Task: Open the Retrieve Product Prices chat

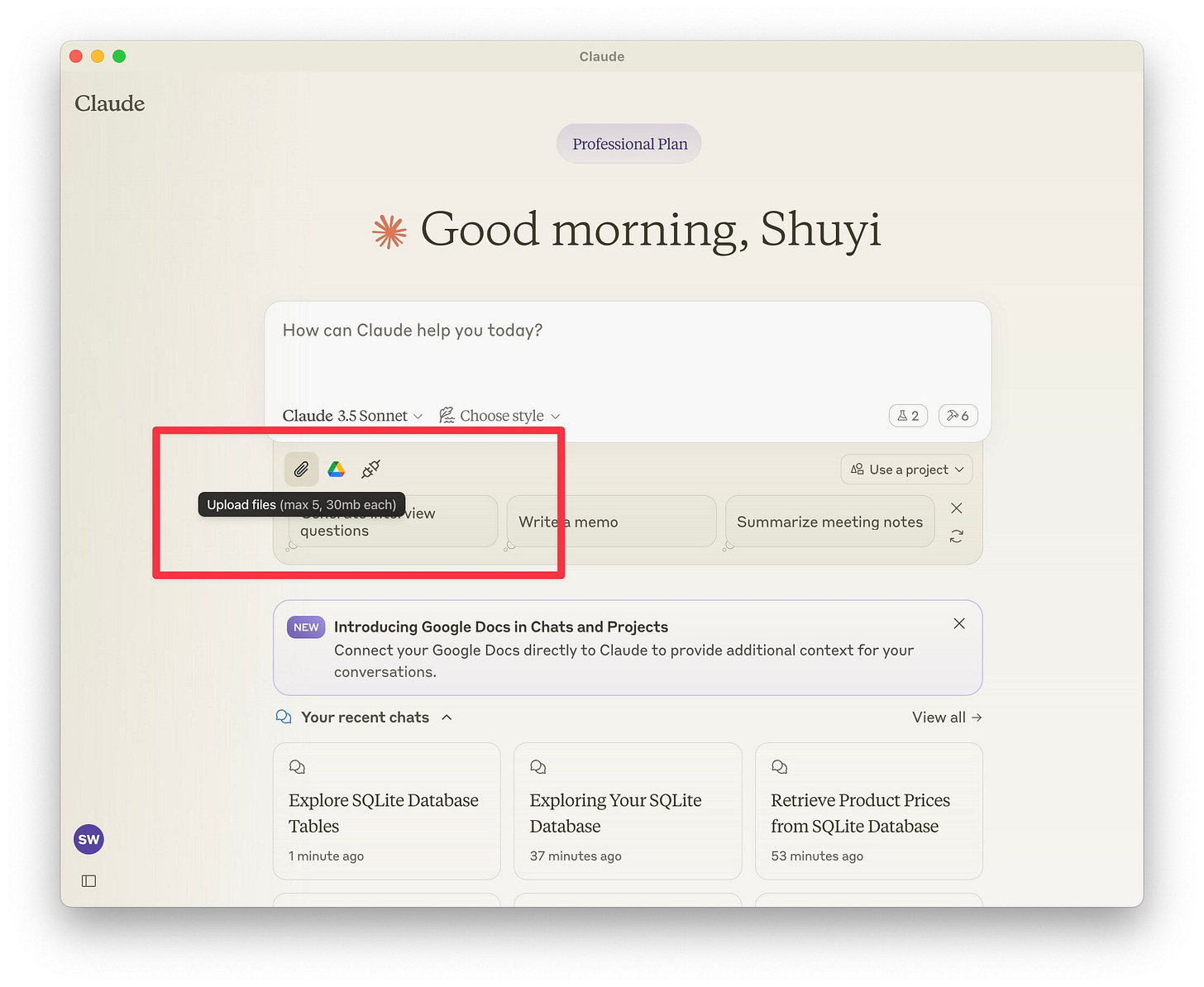Action: pos(868,811)
